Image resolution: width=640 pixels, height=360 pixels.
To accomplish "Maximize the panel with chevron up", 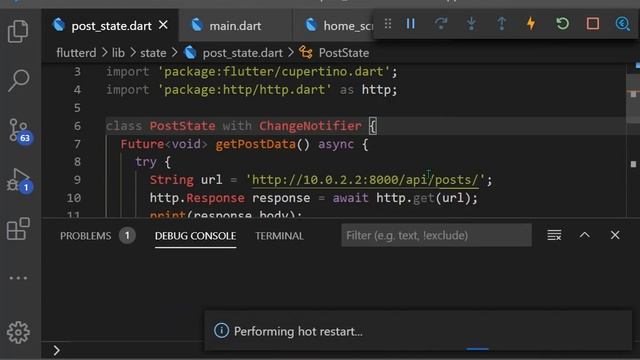I will (584, 235).
